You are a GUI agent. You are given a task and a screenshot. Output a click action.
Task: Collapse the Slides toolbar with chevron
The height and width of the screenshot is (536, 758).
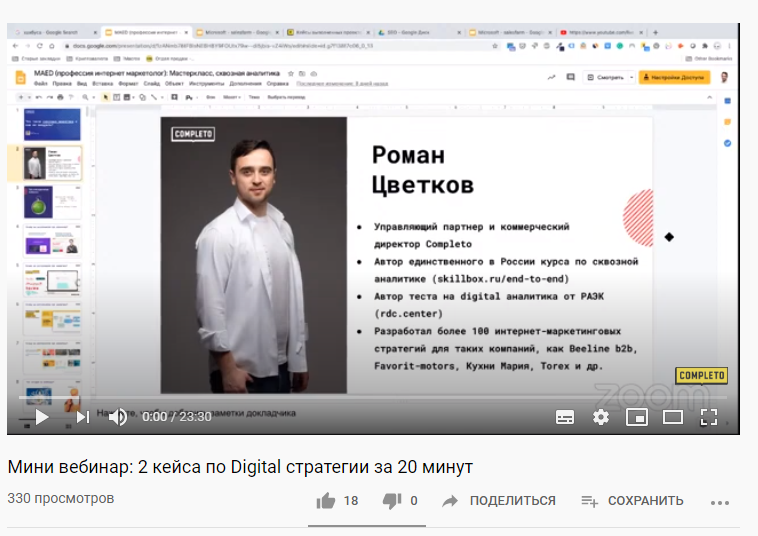point(709,97)
